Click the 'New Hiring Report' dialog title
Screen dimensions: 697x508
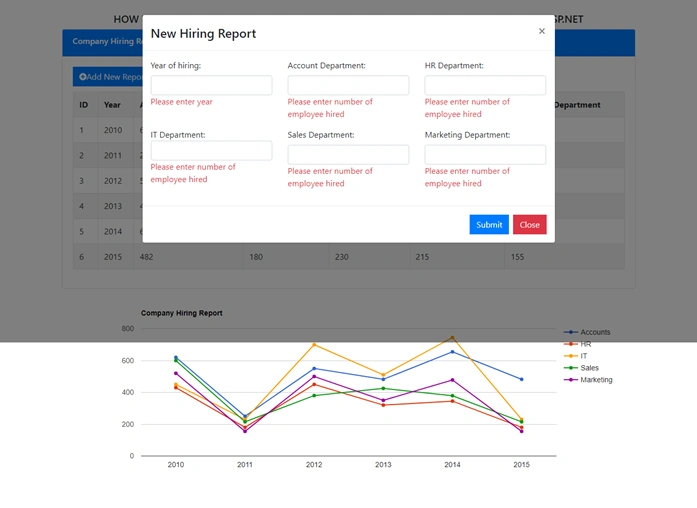(203, 33)
